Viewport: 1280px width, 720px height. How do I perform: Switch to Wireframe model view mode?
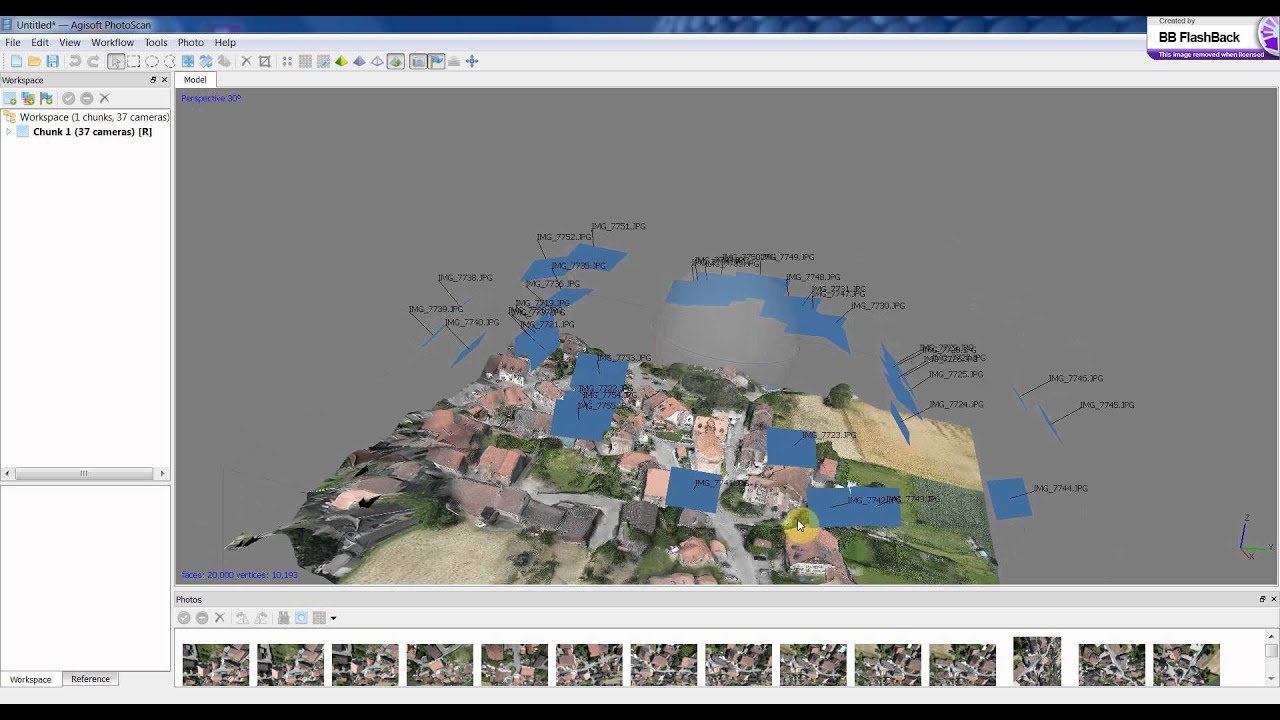click(377, 62)
